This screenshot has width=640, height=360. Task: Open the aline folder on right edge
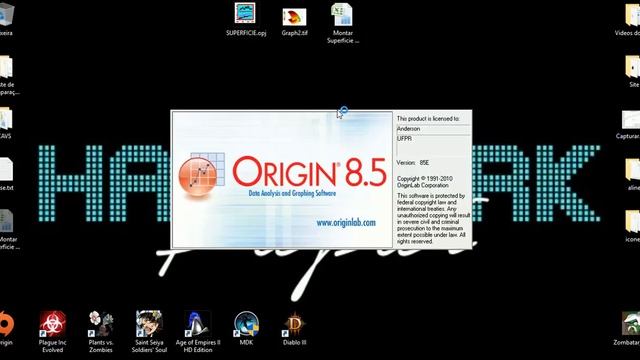[x=632, y=175]
